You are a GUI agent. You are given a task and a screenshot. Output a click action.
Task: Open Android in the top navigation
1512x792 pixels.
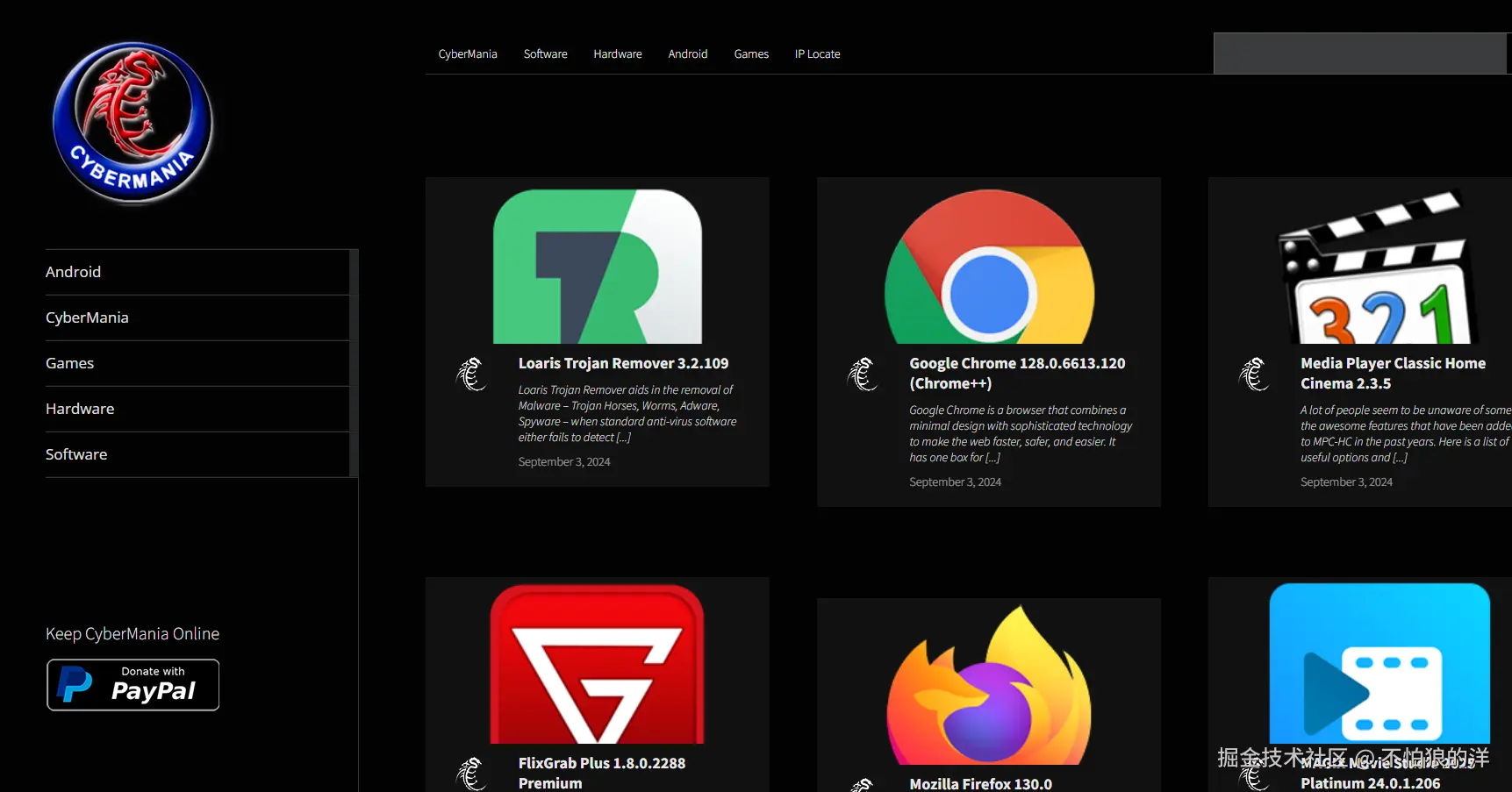point(688,54)
